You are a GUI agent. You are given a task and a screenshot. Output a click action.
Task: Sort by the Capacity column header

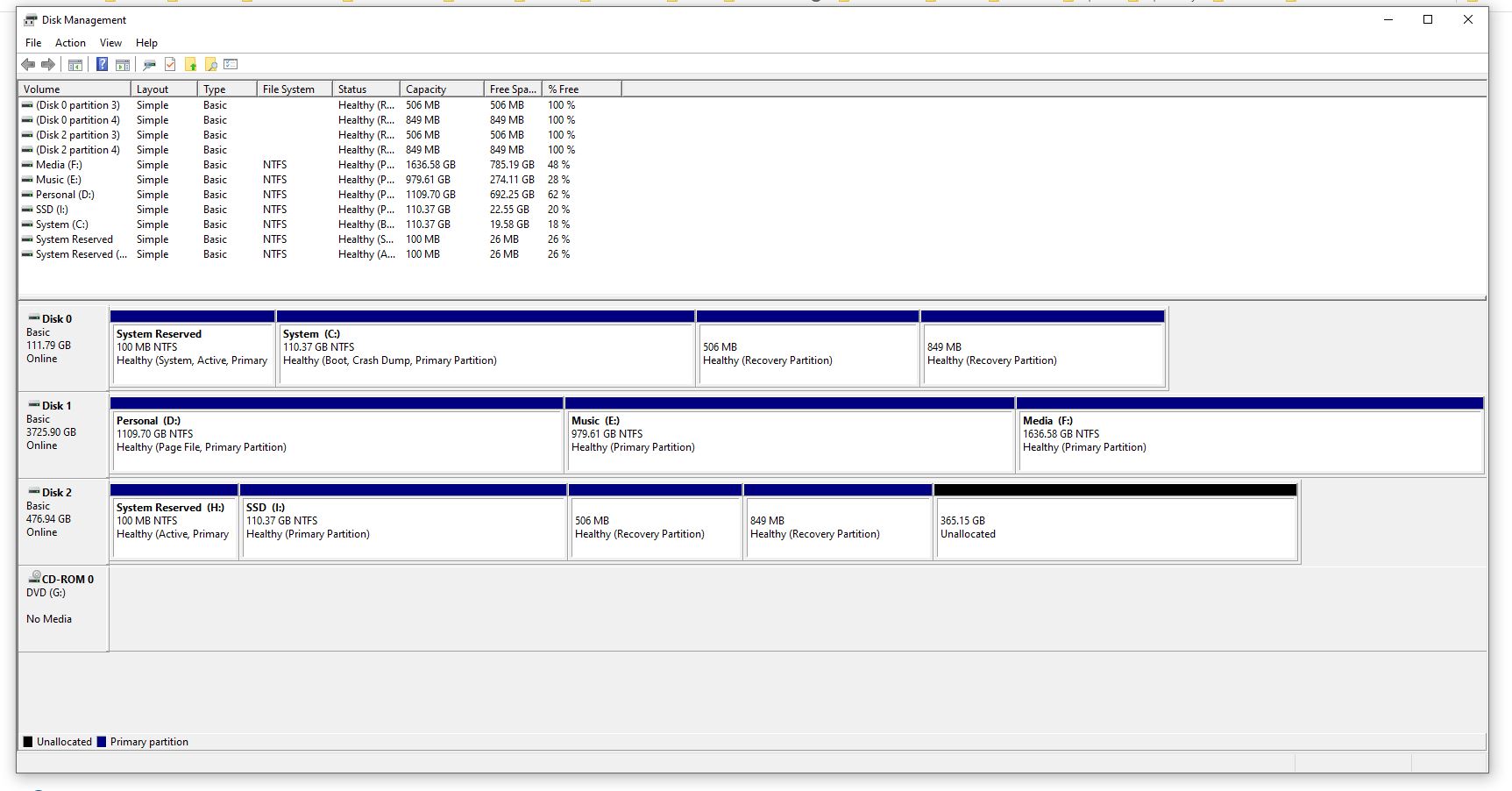[x=442, y=89]
